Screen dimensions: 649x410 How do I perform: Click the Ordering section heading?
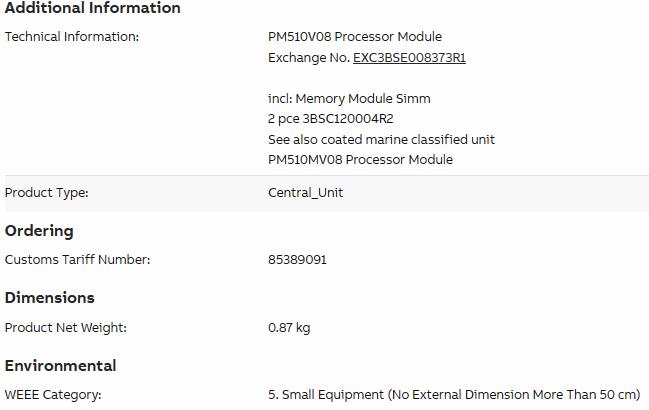[x=39, y=231]
